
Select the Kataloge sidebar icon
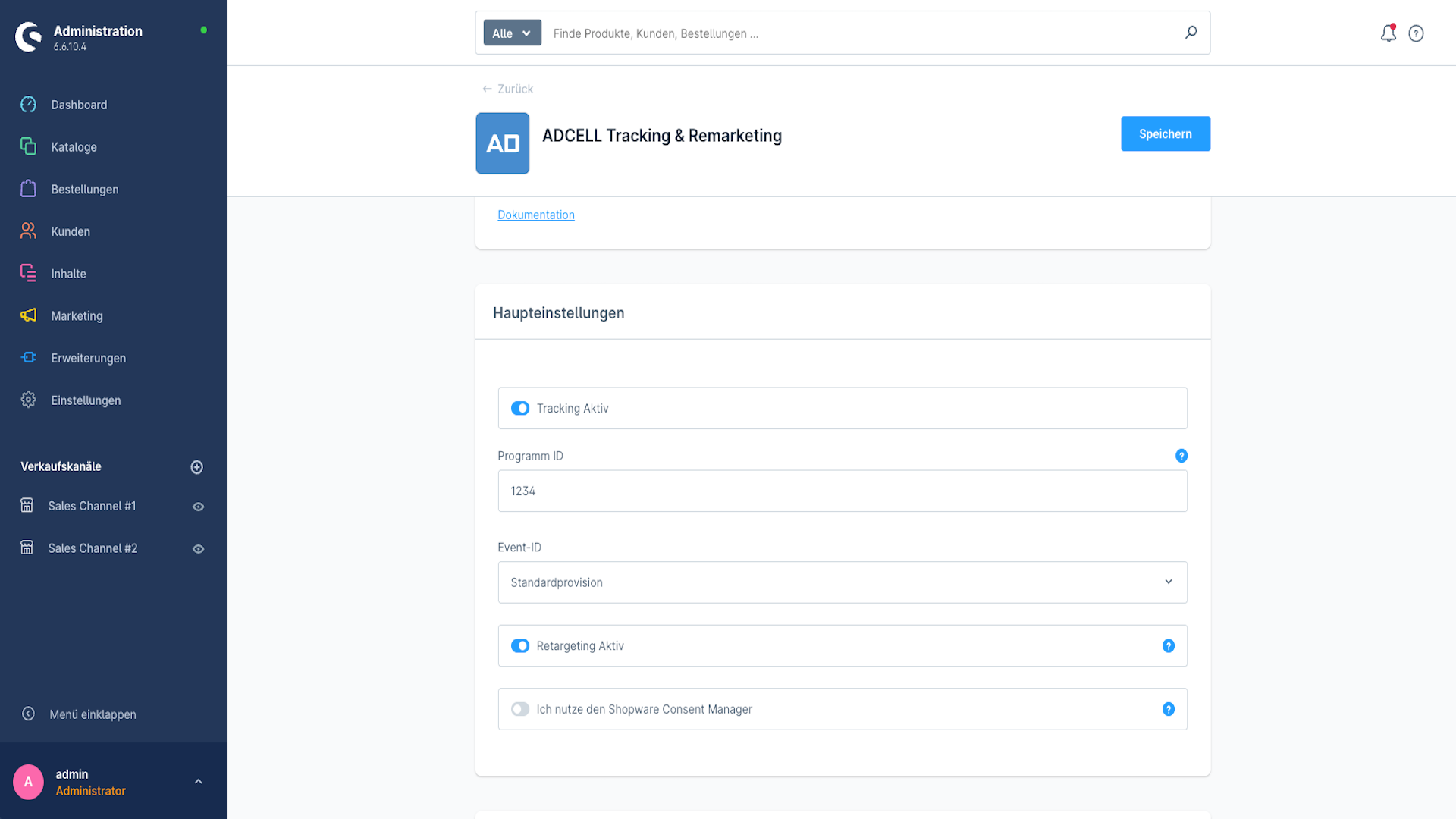click(x=28, y=146)
